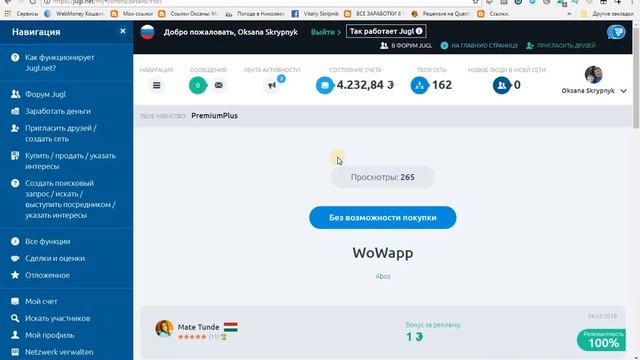Click the network hierarchy icon near 162
The height and width of the screenshot is (360, 640).
tap(419, 85)
